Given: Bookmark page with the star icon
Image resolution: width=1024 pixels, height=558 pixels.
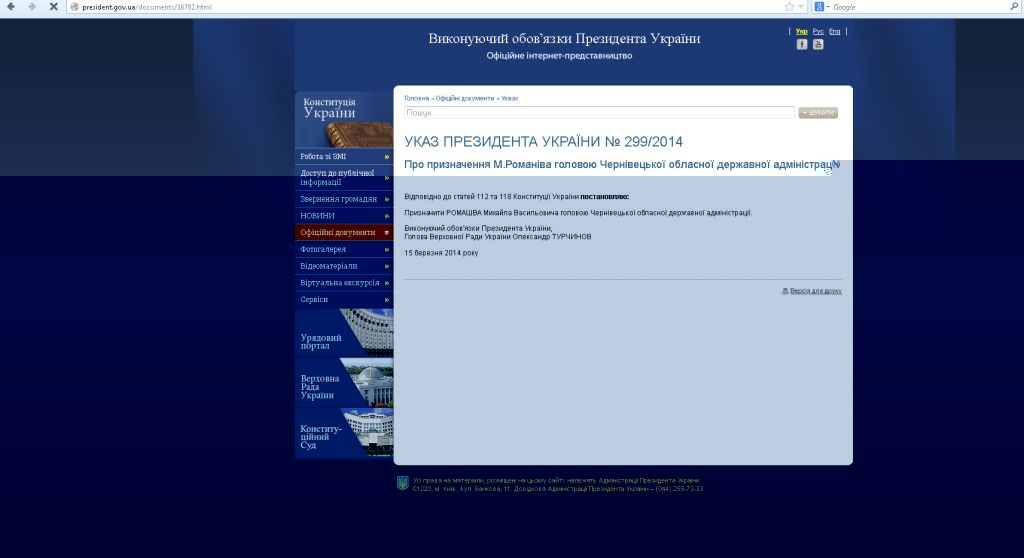Looking at the screenshot, I should (x=789, y=7).
